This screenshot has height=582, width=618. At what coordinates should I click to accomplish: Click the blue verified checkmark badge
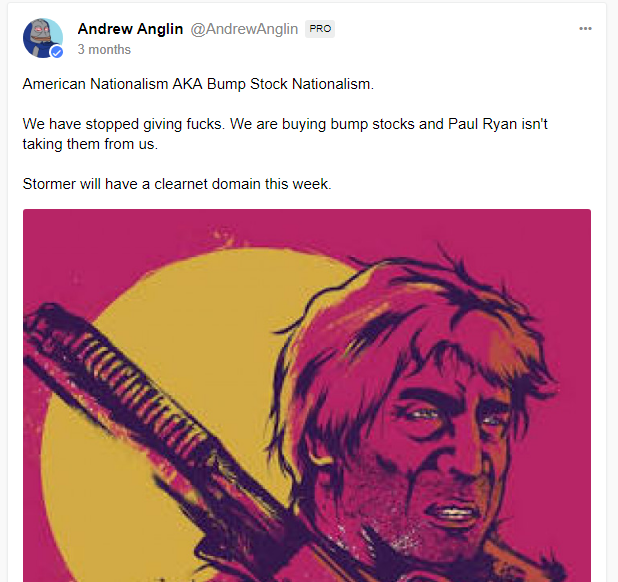click(x=57, y=52)
